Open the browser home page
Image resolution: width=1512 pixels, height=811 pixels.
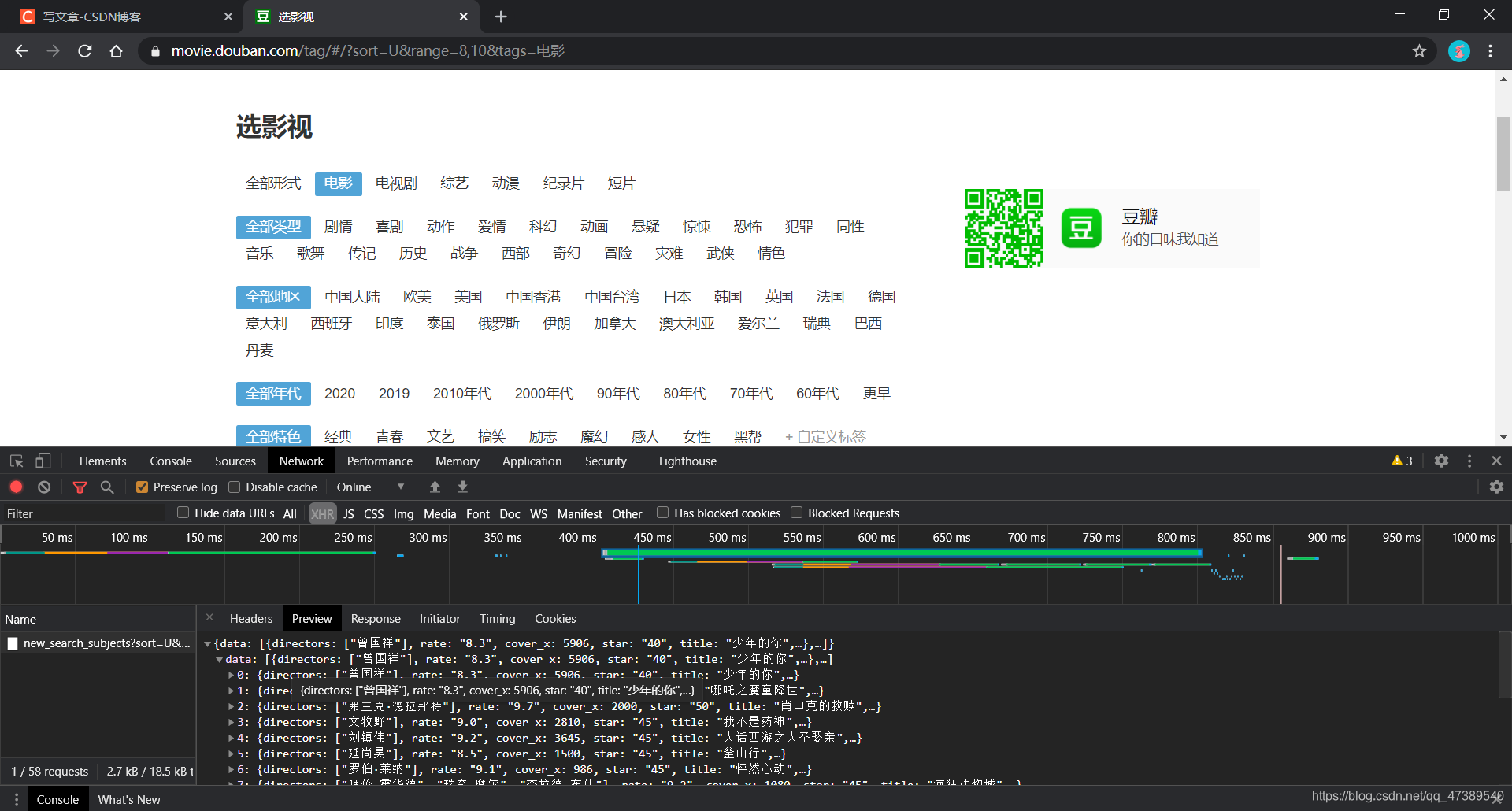pyautogui.click(x=117, y=51)
